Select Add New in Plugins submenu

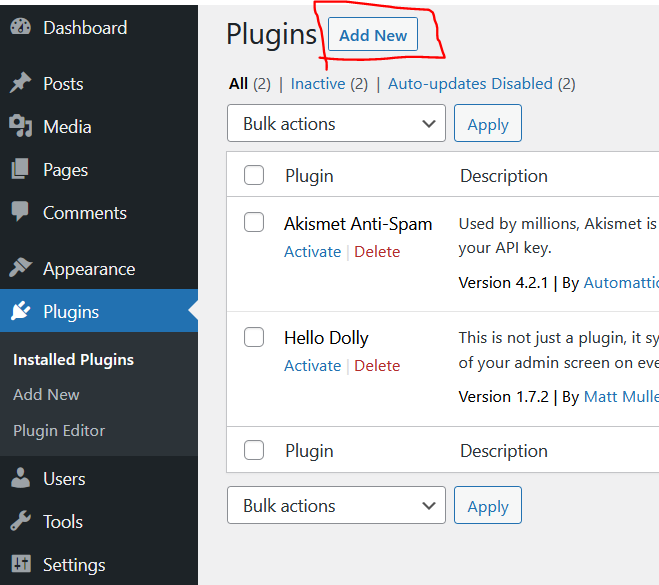click(x=46, y=395)
